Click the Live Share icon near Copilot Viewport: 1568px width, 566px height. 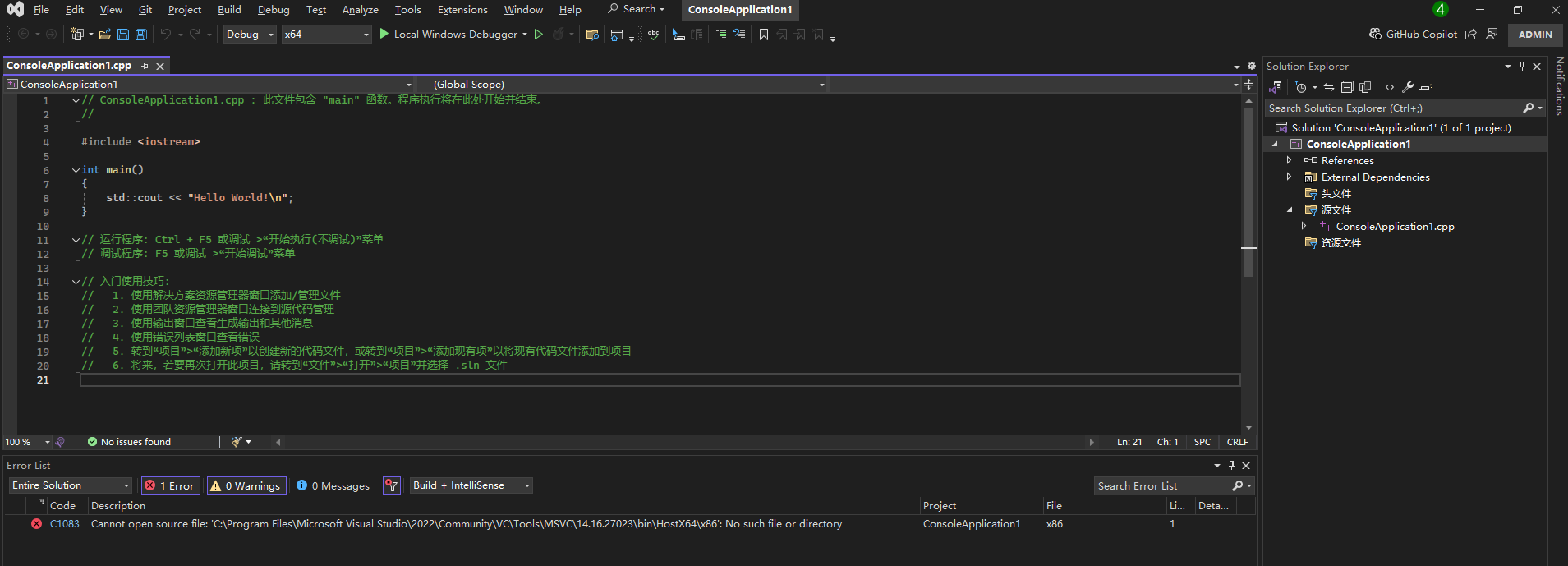[x=1471, y=34]
